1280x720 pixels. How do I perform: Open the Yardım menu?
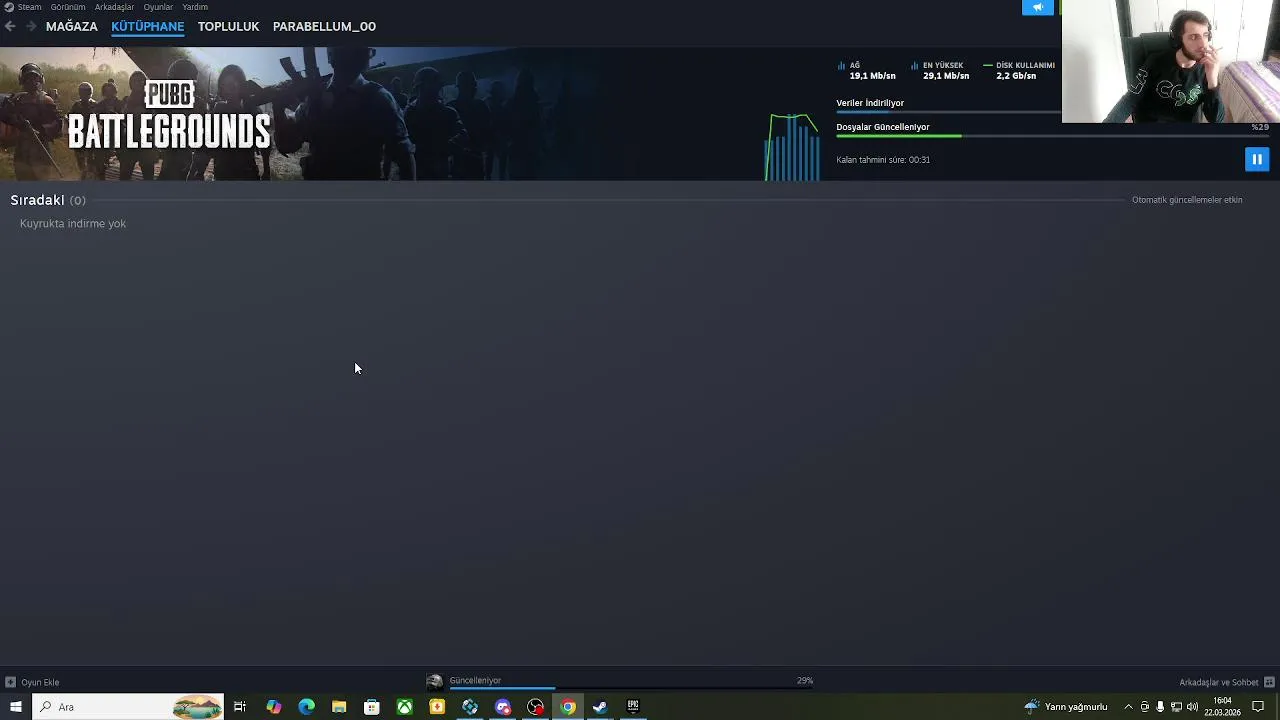[195, 7]
